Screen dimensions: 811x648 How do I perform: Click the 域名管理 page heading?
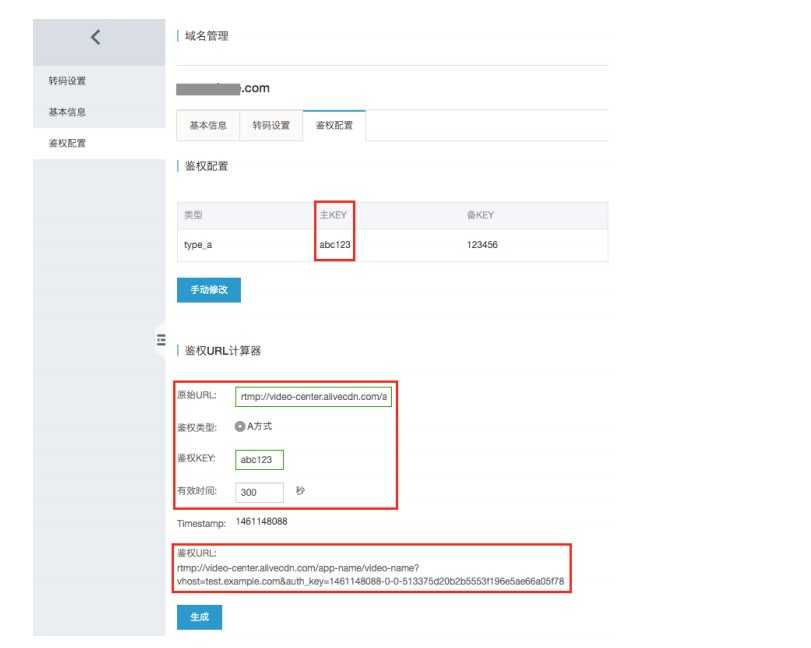206,36
